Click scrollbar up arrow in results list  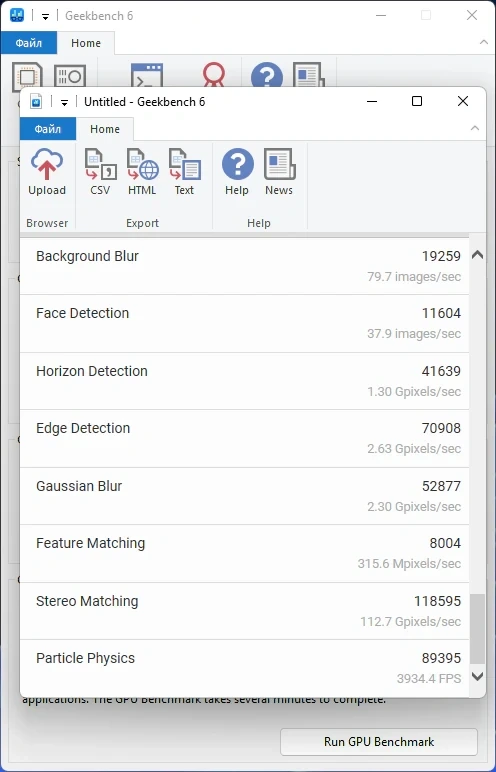[x=477, y=255]
